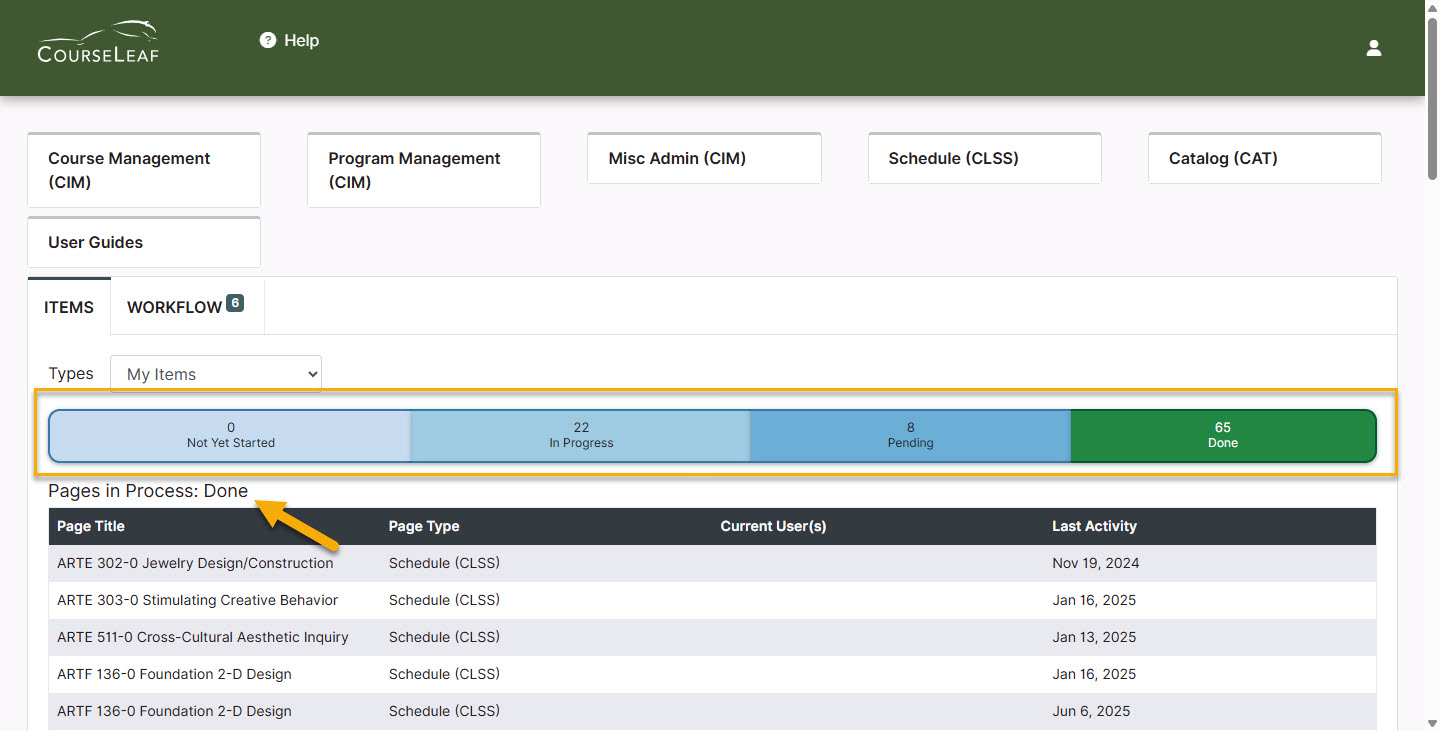Select the ITEMS tab

(x=68, y=307)
